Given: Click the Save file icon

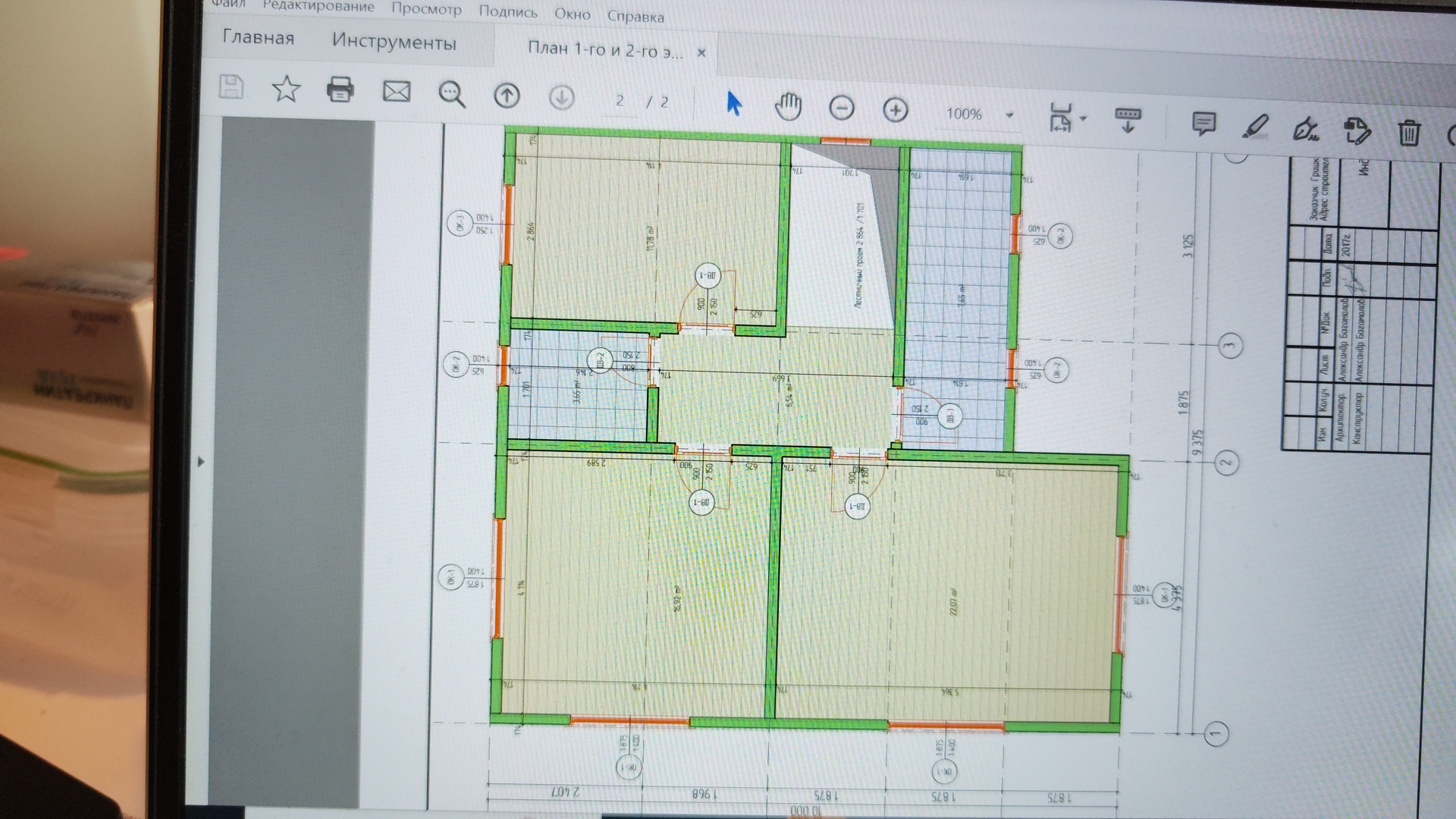Looking at the screenshot, I should [x=231, y=87].
